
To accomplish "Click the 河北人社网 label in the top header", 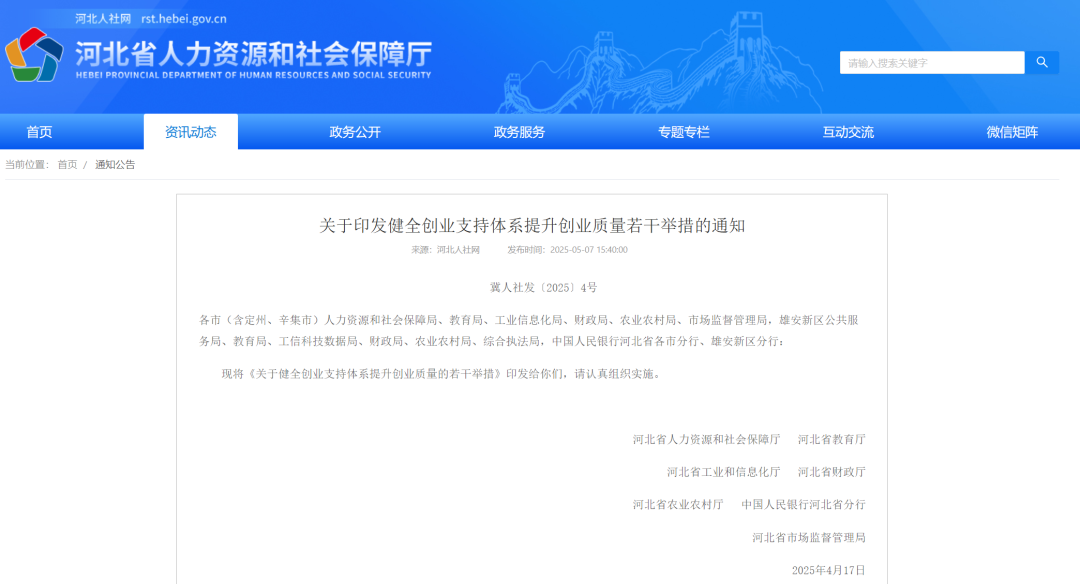I will (103, 18).
